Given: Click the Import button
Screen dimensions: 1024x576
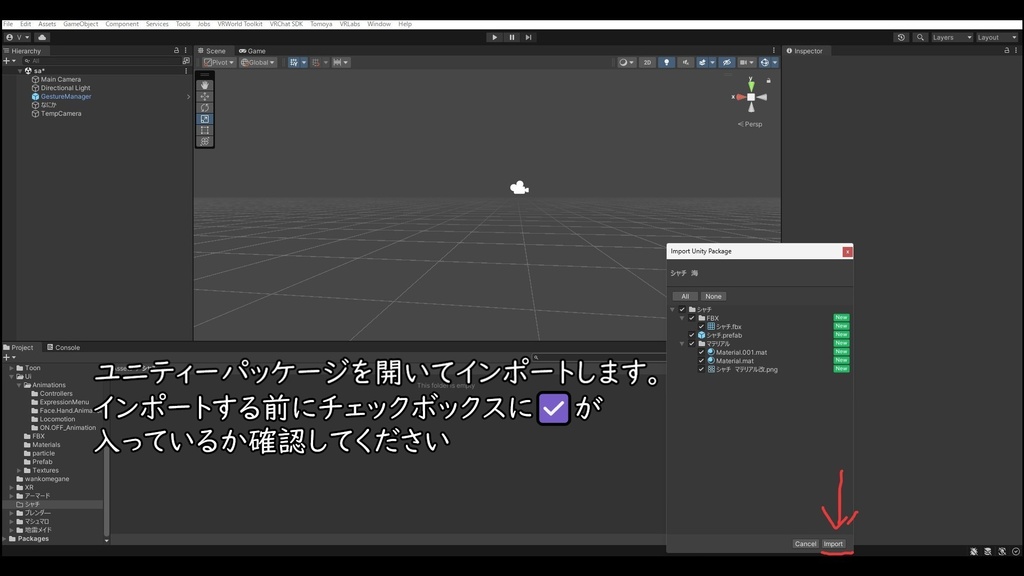Looking at the screenshot, I should click(835, 543).
